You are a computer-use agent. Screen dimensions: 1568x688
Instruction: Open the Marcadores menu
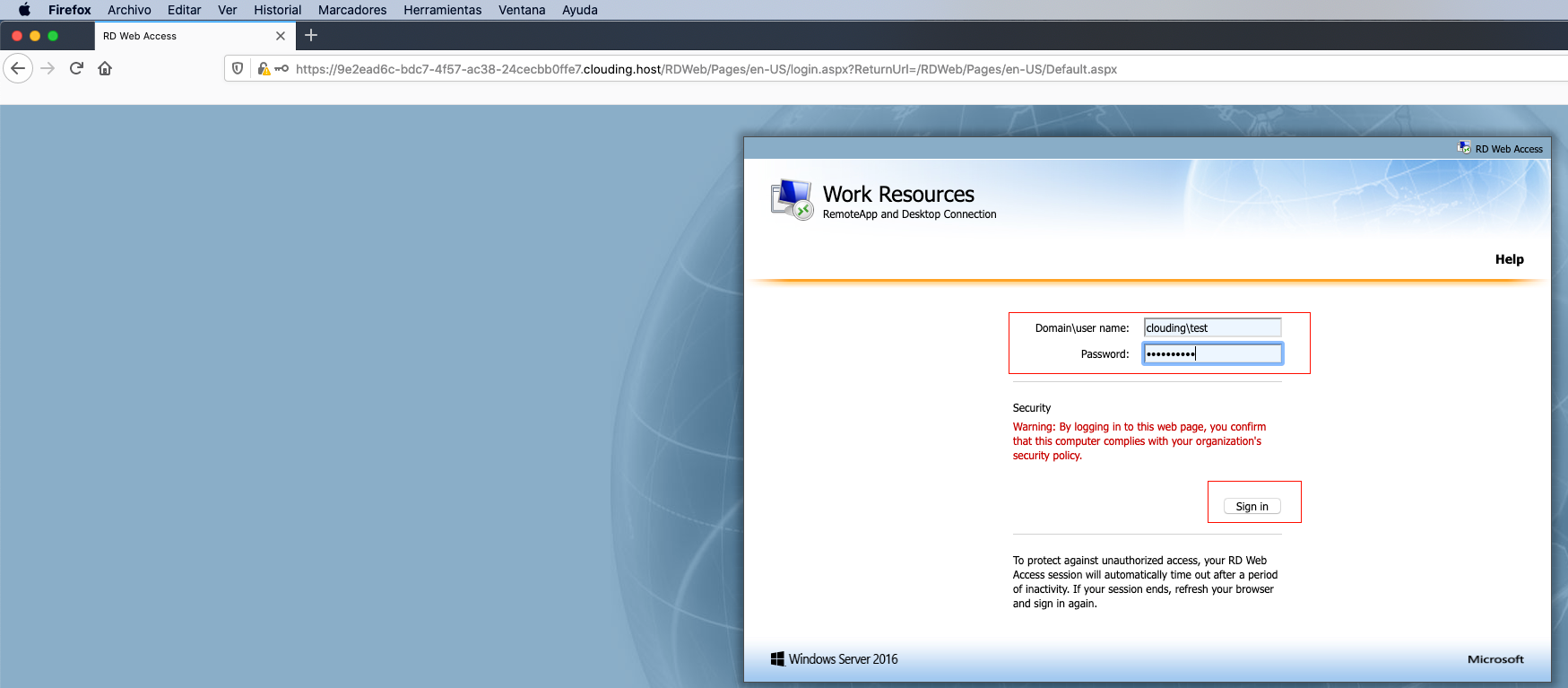coord(352,10)
